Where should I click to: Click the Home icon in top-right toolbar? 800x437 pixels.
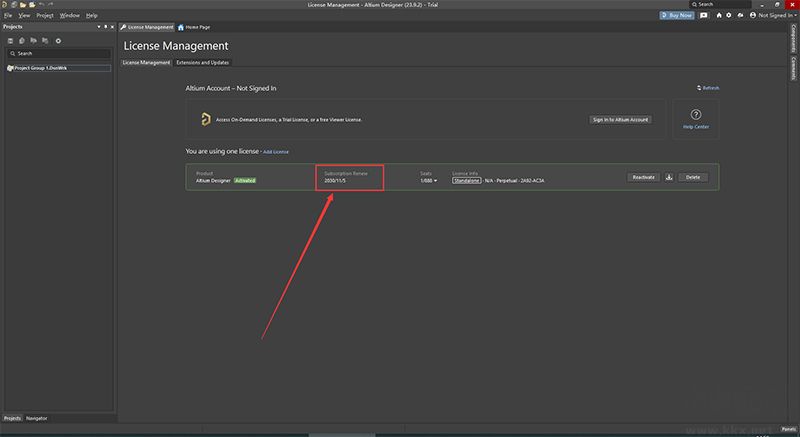point(718,16)
